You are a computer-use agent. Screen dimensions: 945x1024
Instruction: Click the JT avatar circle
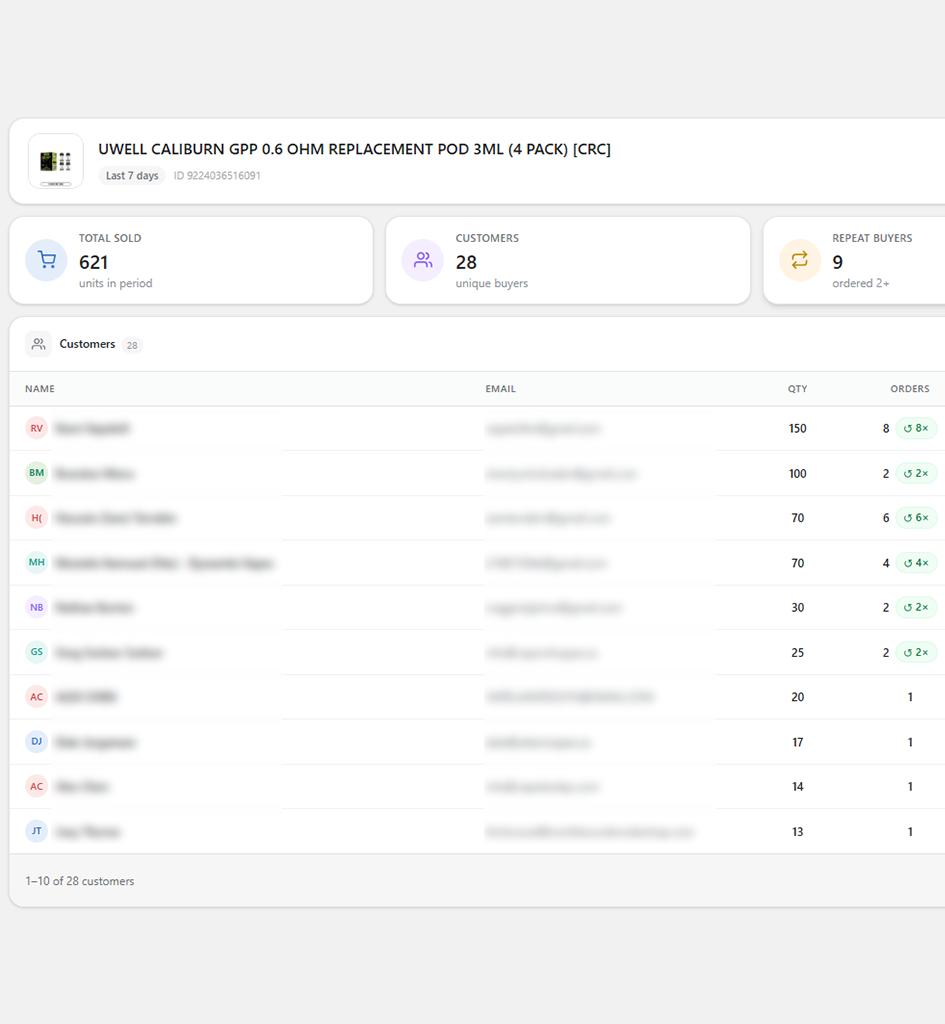pos(37,831)
